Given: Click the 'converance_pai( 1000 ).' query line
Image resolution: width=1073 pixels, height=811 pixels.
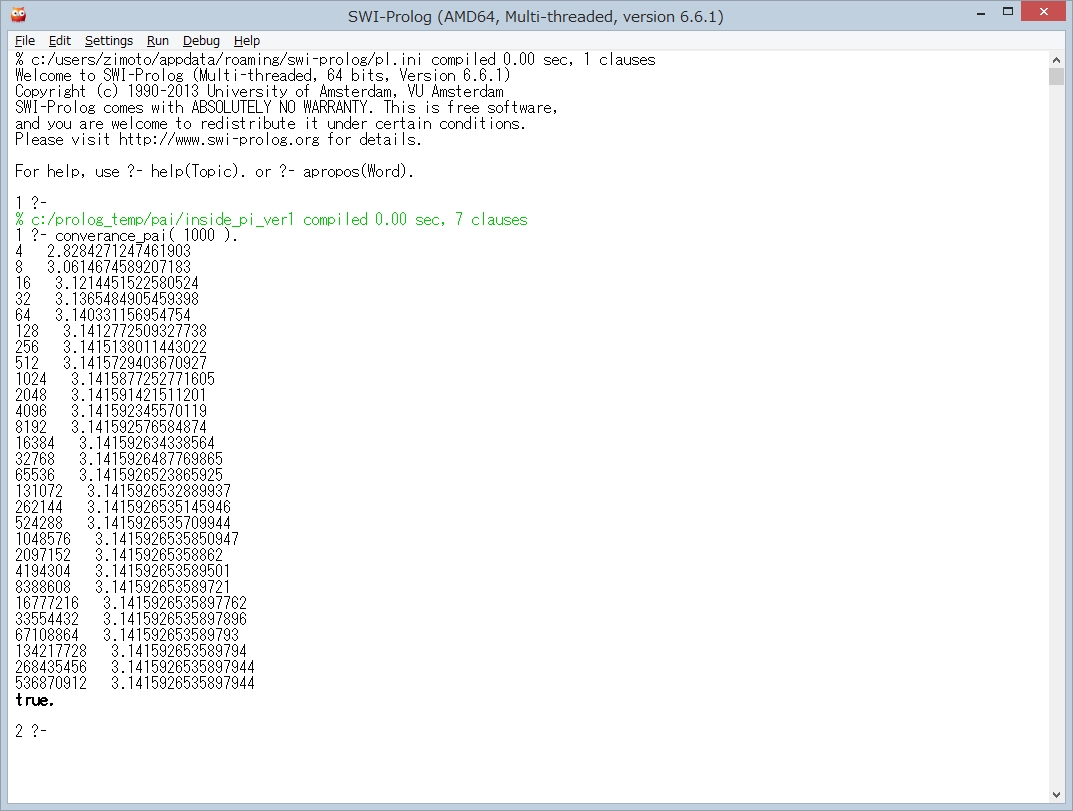Looking at the screenshot, I should (x=127, y=235).
